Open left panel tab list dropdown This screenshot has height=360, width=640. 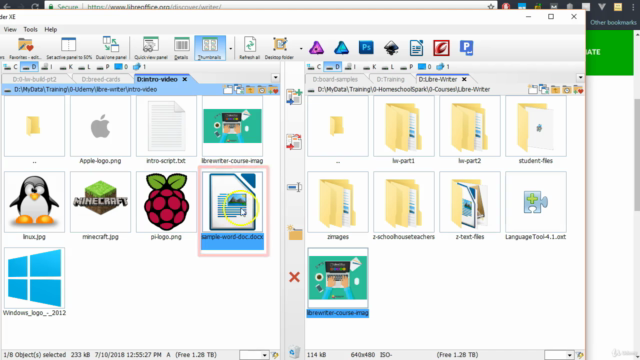click(x=276, y=78)
